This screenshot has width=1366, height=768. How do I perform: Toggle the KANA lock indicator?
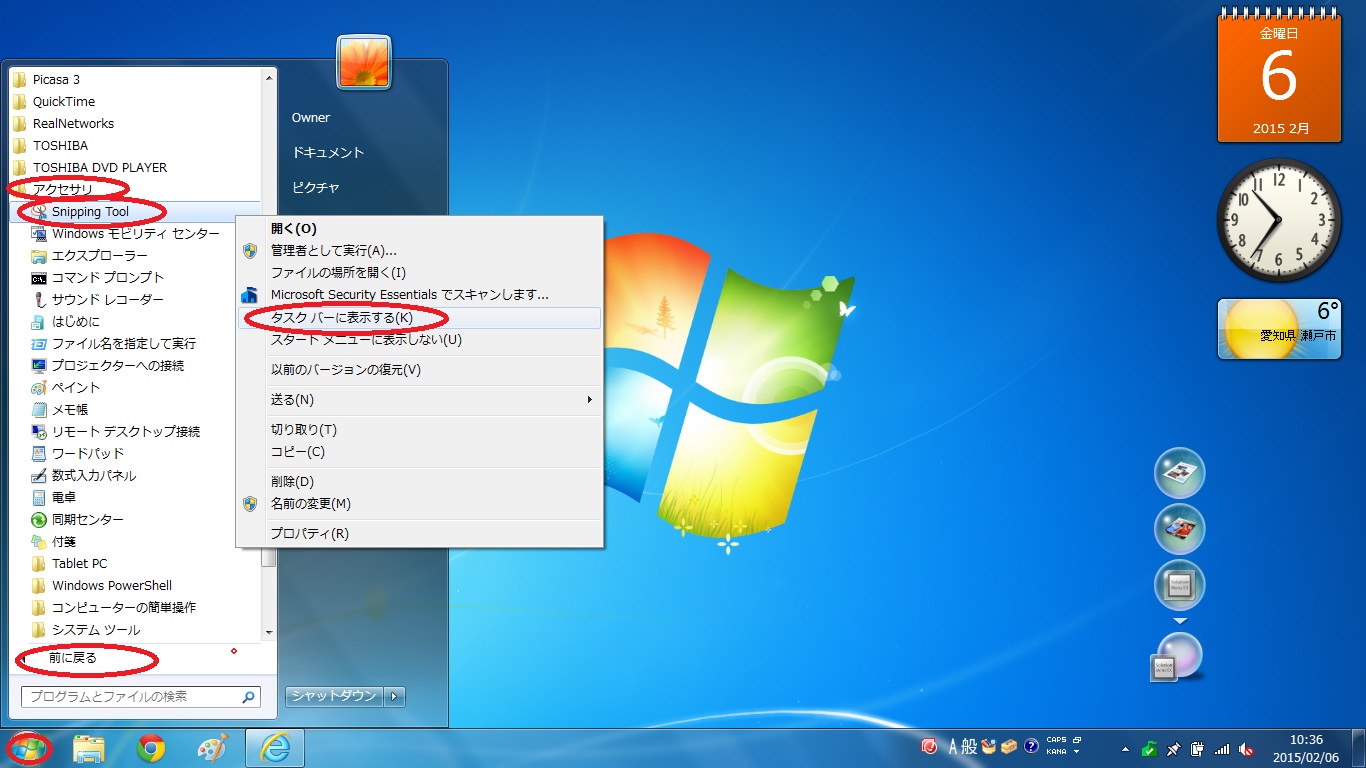1056,752
